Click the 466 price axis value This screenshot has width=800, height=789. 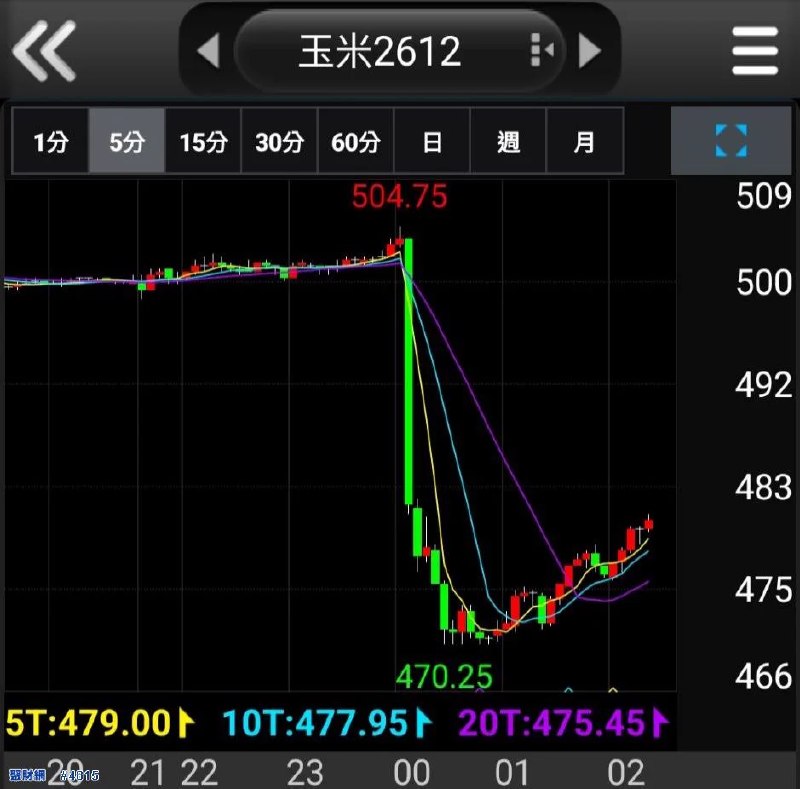pos(763,676)
